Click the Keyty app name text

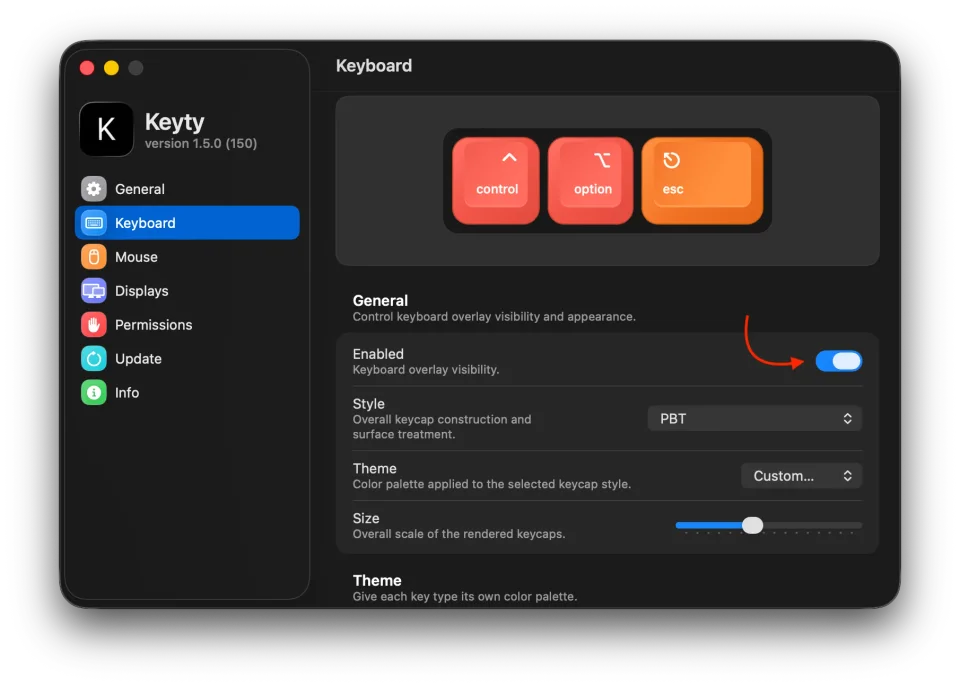(174, 122)
